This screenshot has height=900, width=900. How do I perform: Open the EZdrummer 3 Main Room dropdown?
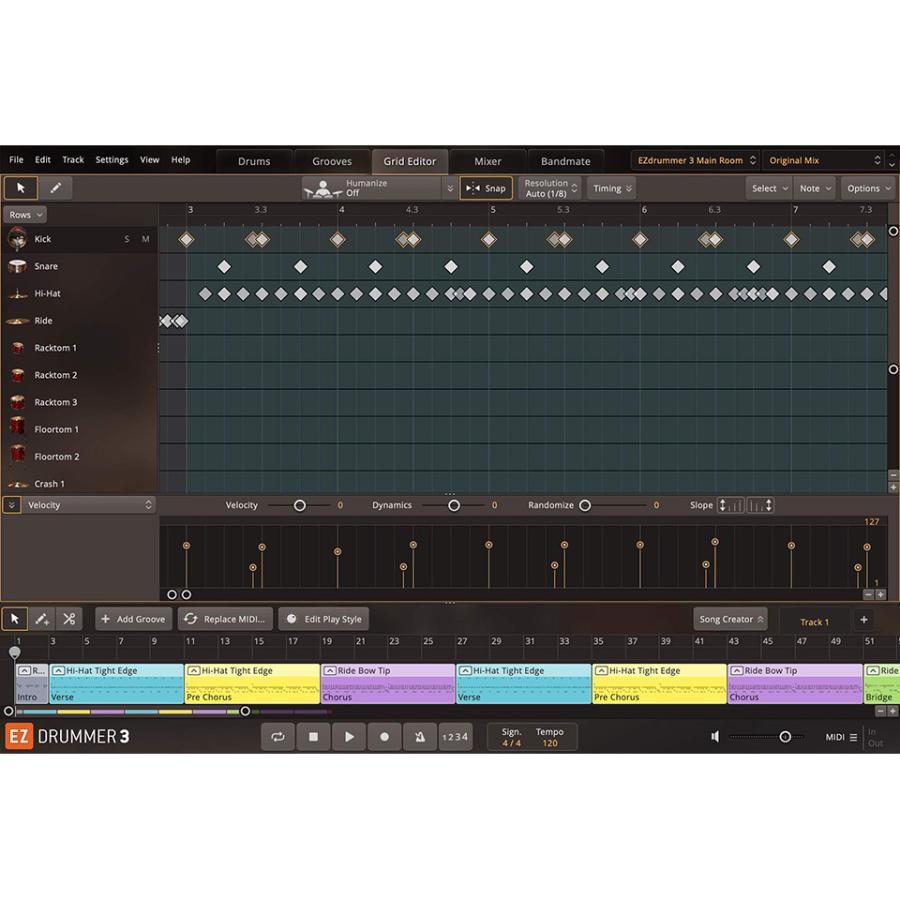(696, 160)
